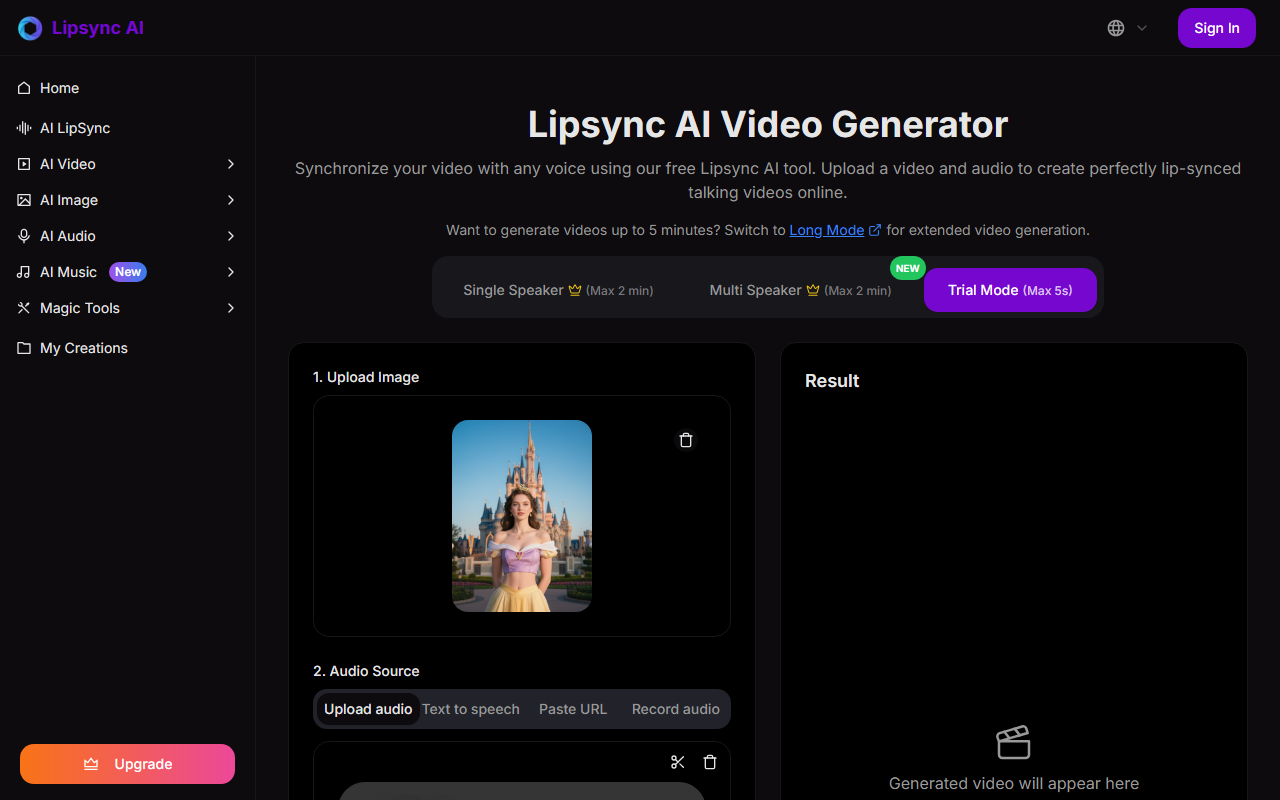Open Magic Tools sidebar section

pos(128,308)
